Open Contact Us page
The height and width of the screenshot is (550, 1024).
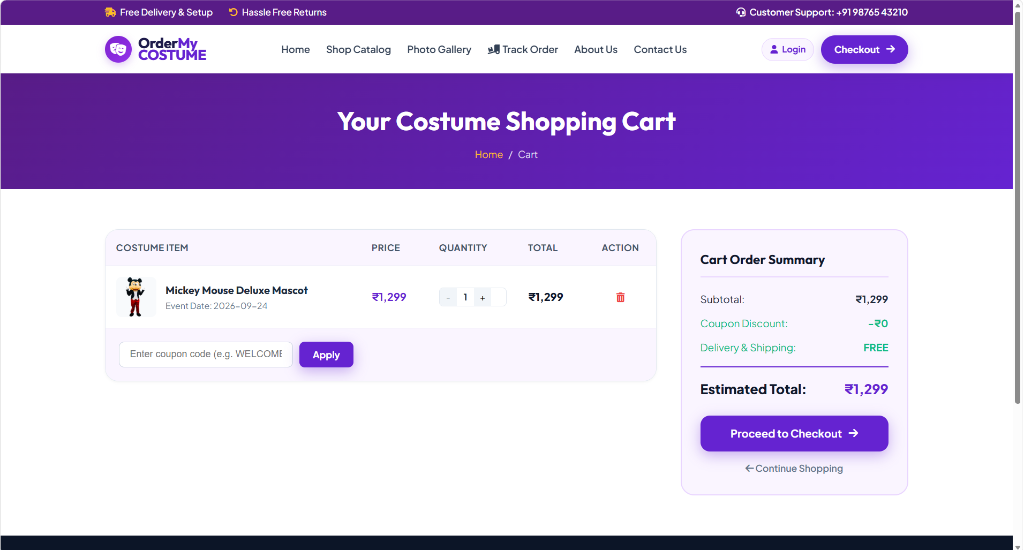tap(660, 50)
